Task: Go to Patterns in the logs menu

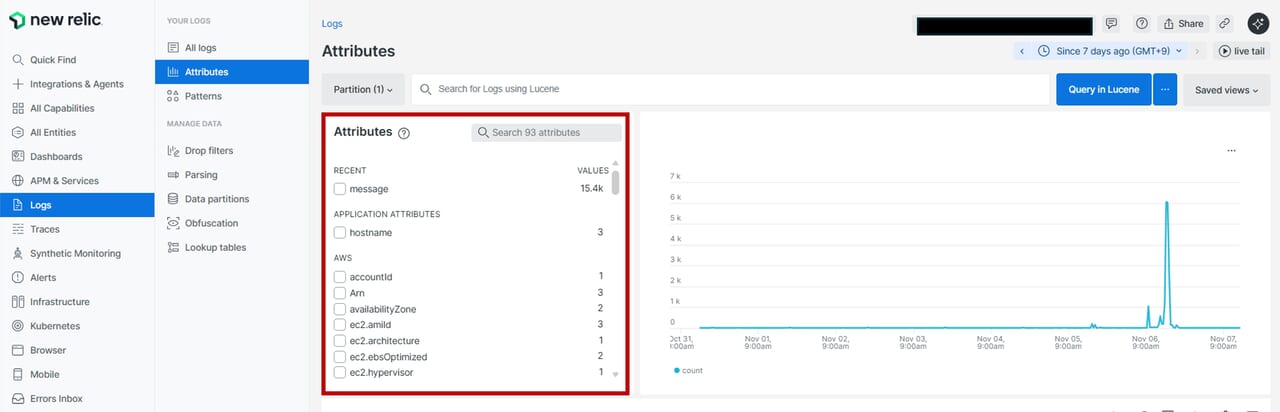Action: (203, 96)
